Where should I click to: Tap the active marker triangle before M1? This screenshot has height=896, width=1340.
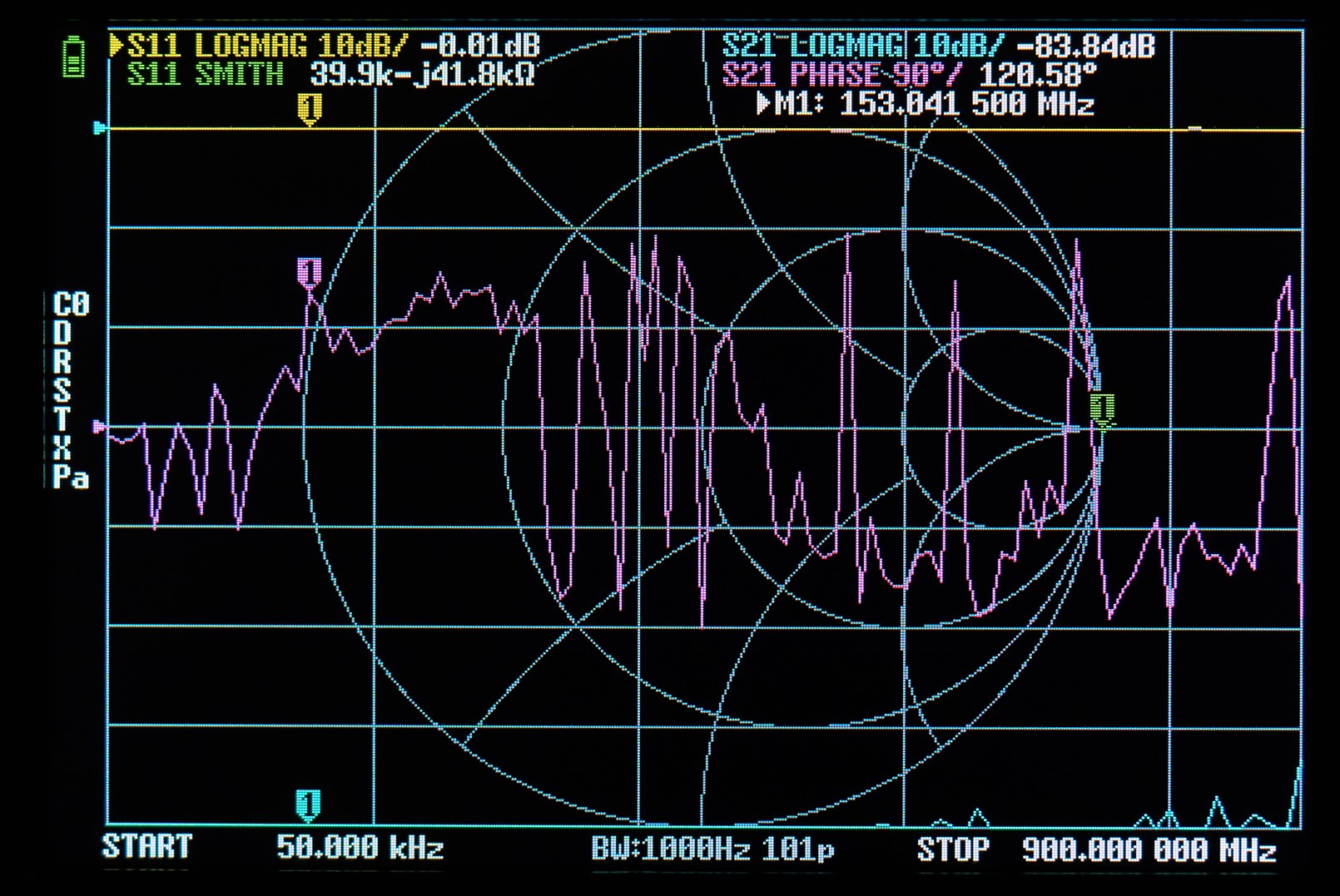(763, 105)
